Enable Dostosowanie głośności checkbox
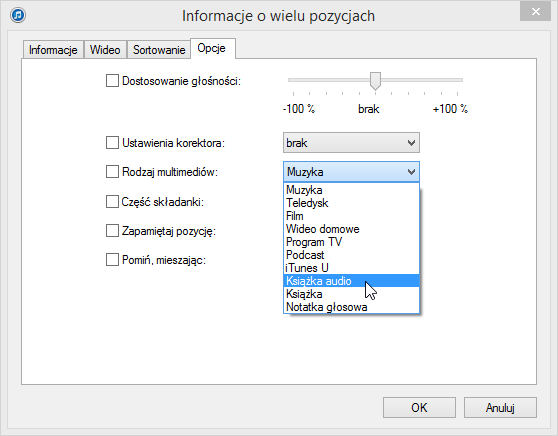This screenshot has width=558, height=436. click(112, 80)
